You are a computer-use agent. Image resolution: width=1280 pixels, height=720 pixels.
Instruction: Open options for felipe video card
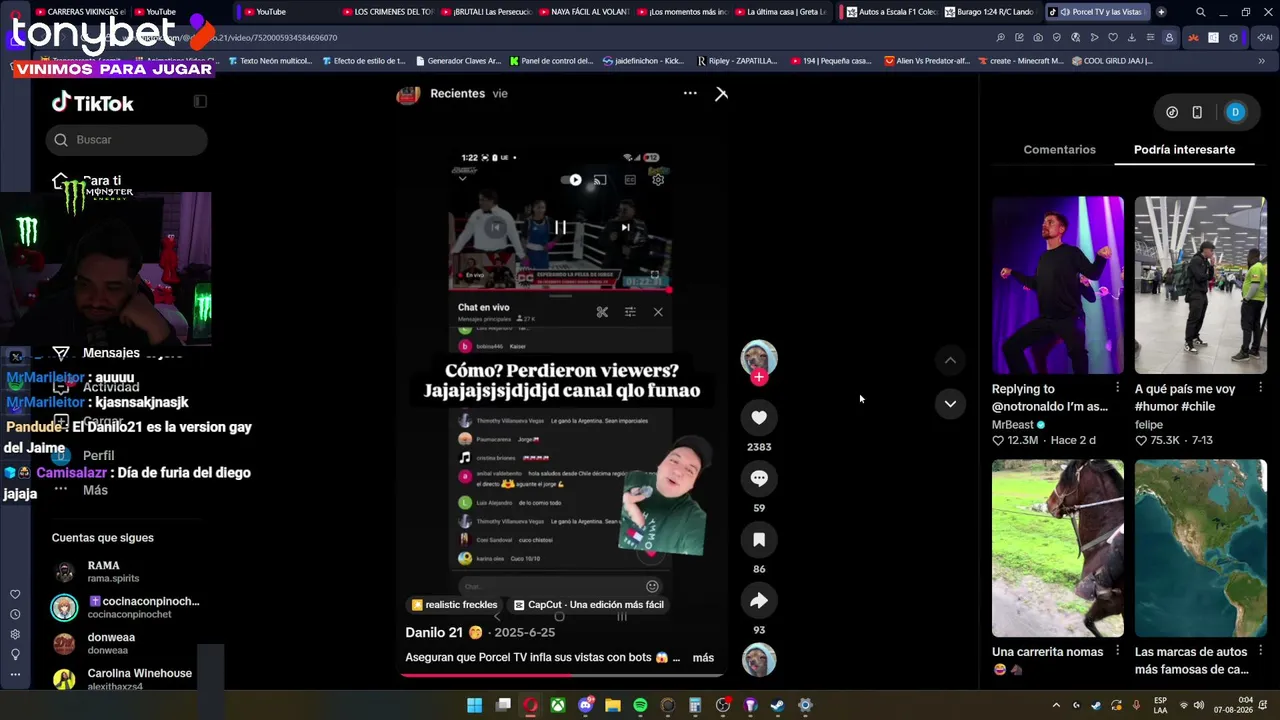coord(1260,387)
